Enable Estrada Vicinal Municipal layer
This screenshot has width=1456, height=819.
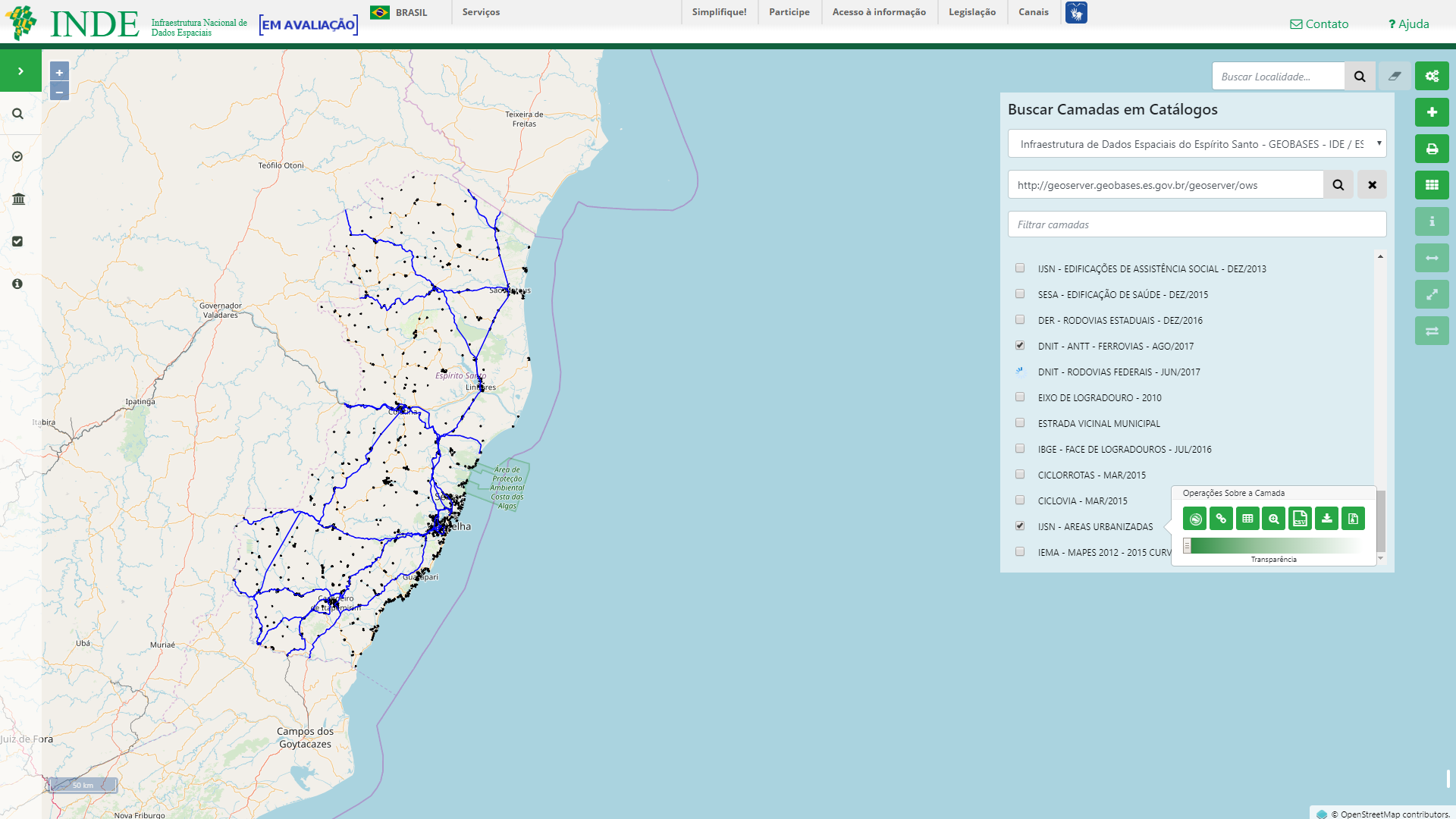coord(1020,423)
